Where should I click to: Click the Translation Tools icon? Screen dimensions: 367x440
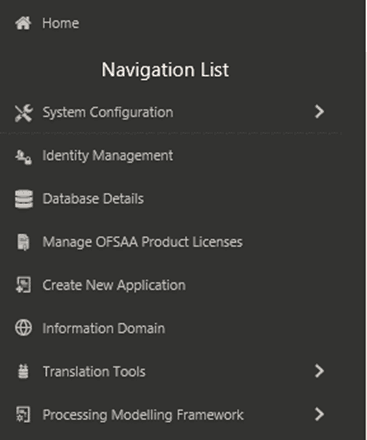tap(23, 371)
